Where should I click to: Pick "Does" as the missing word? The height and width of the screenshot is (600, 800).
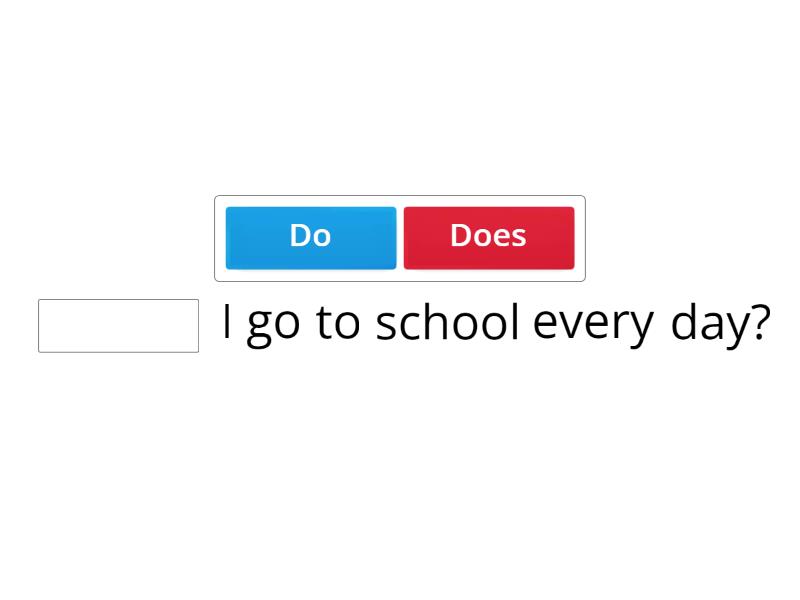488,237
